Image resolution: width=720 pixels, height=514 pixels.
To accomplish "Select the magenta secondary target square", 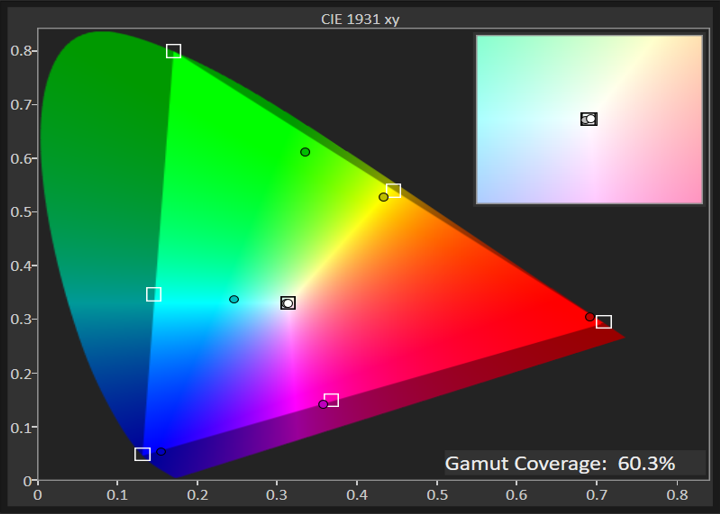I will [x=331, y=400].
